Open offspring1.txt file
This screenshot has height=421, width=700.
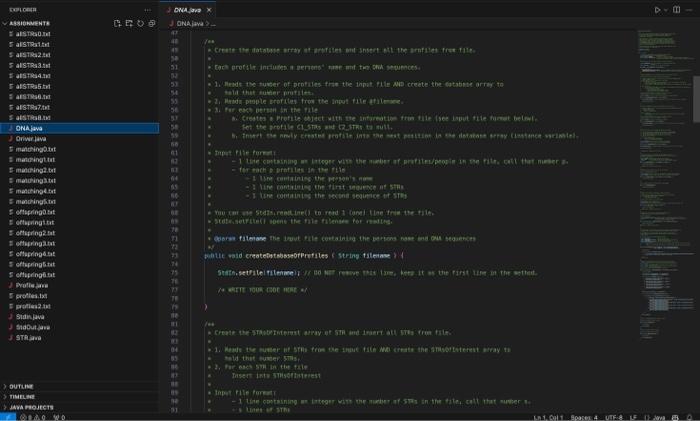[79, 223]
